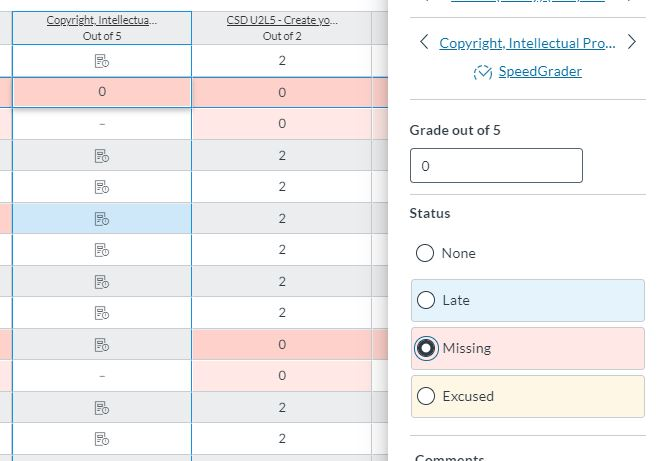Open the CSD U2L5 column header
Viewport: 665px width, 461px height.
click(281, 20)
